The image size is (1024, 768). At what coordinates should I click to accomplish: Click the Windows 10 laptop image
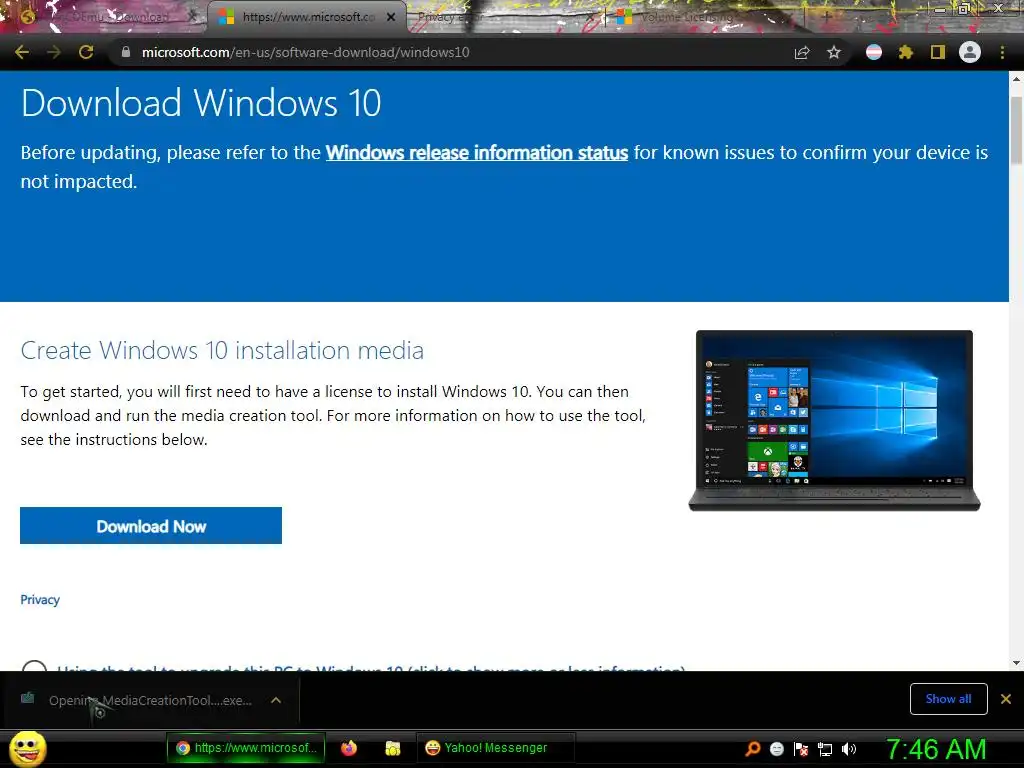click(834, 421)
